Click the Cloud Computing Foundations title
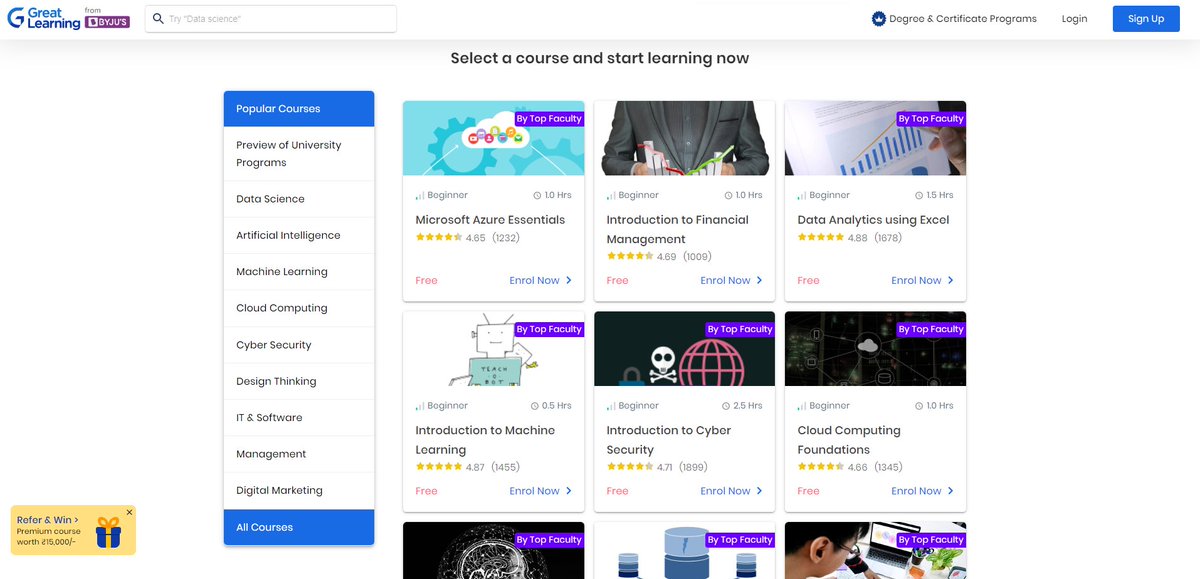The height and width of the screenshot is (579, 1200). pyautogui.click(x=849, y=440)
